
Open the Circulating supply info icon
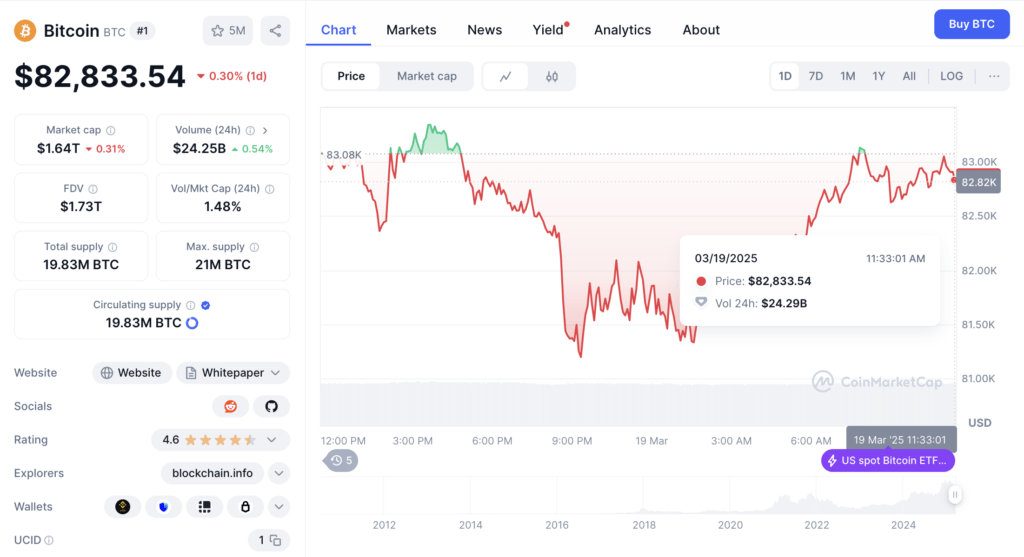[x=191, y=305]
